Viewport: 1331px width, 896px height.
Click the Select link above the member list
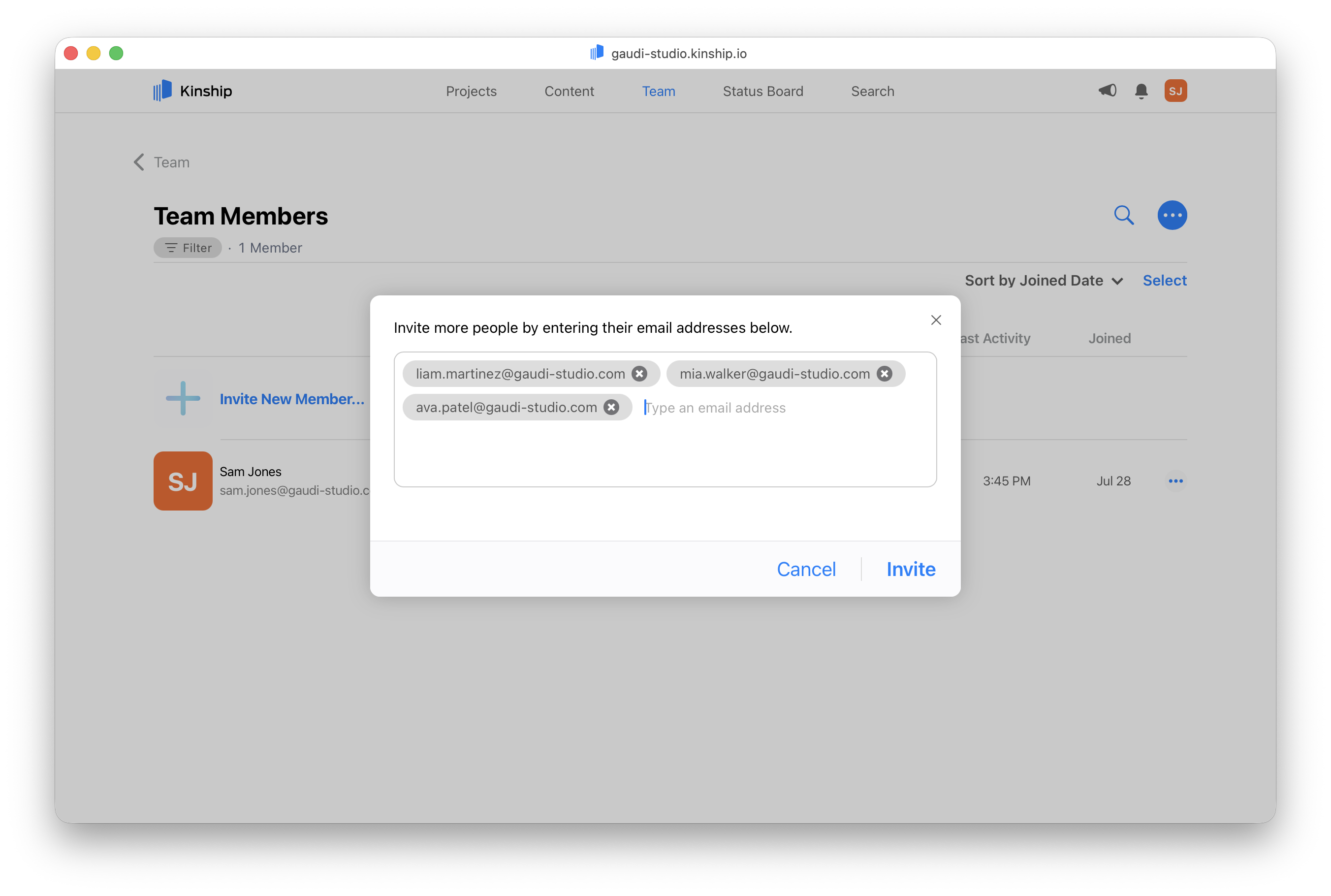pyautogui.click(x=1164, y=281)
